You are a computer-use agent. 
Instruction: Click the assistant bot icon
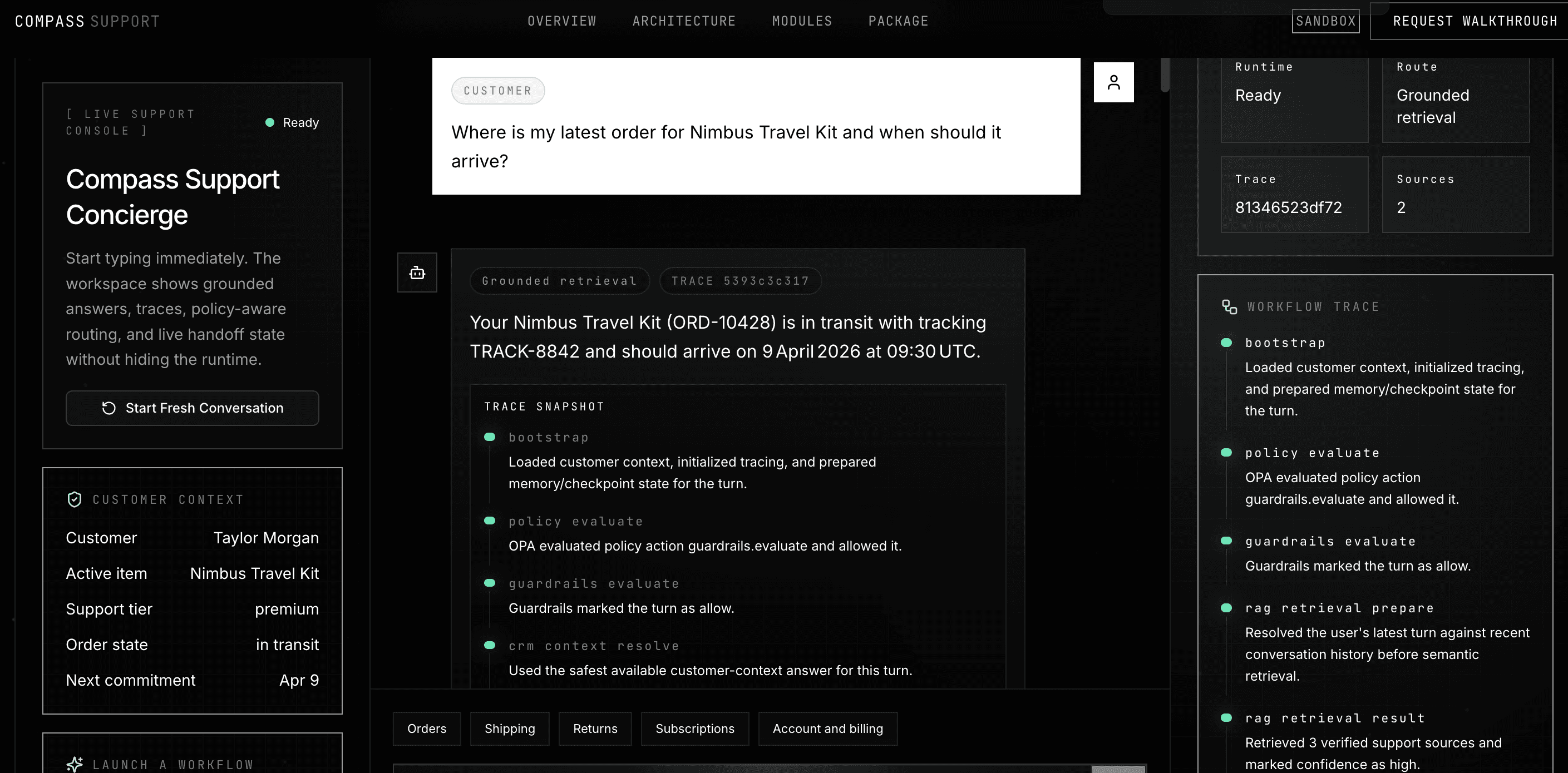(417, 272)
